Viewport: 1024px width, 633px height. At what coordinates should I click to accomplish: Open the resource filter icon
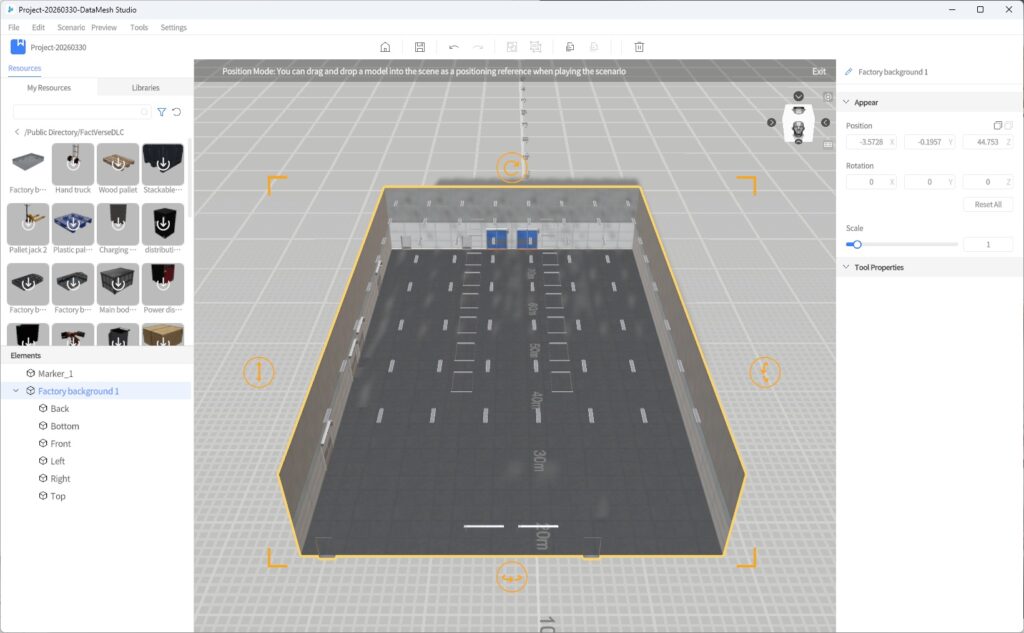pos(161,113)
